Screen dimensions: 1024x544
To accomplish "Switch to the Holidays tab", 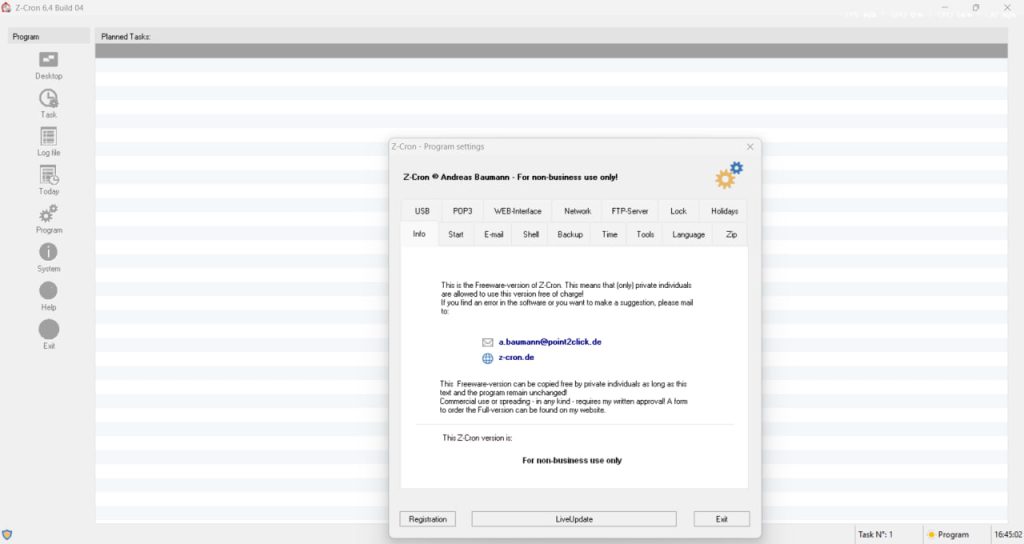I will (x=724, y=211).
